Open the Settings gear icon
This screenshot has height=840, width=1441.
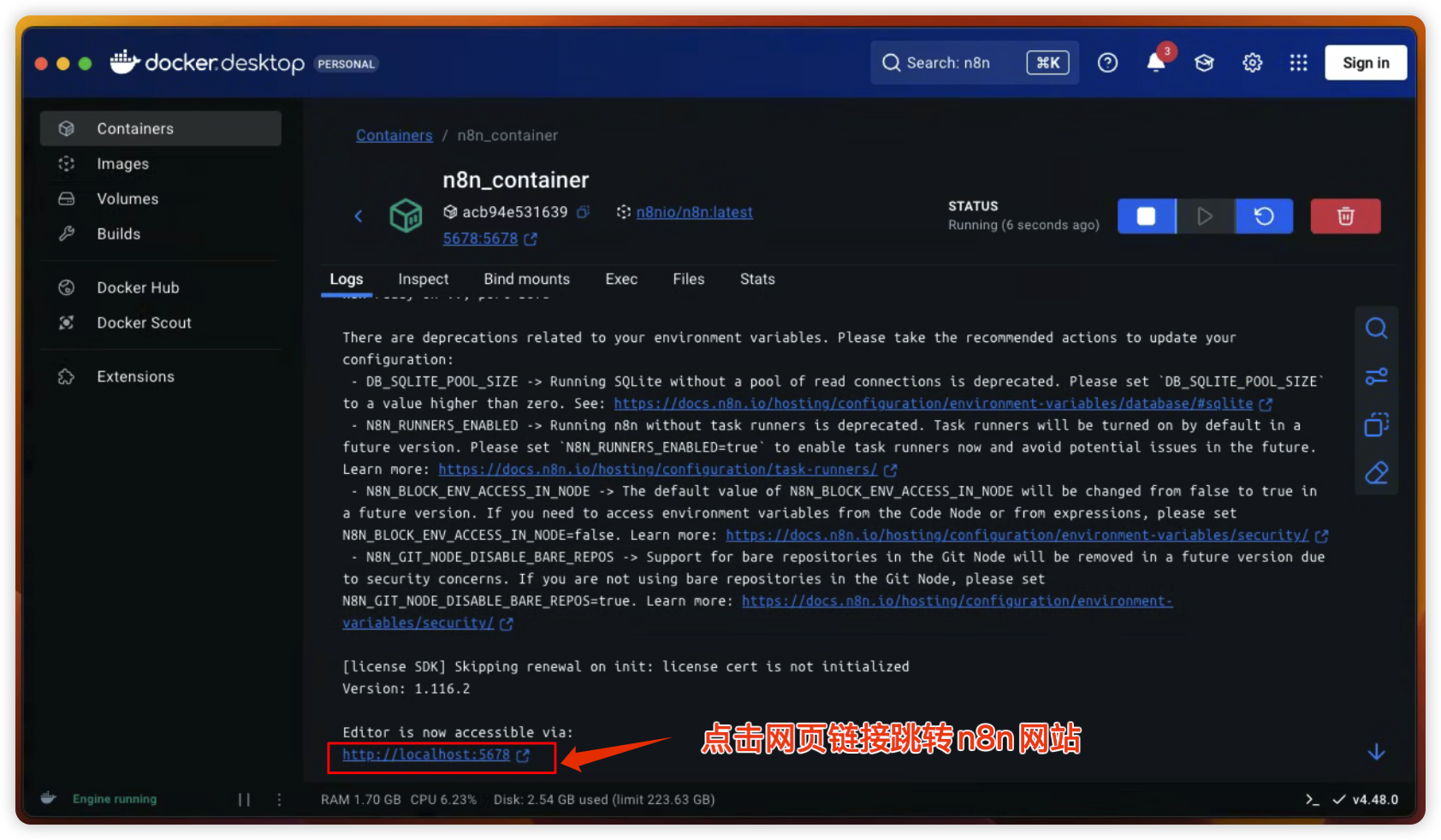(x=1253, y=62)
